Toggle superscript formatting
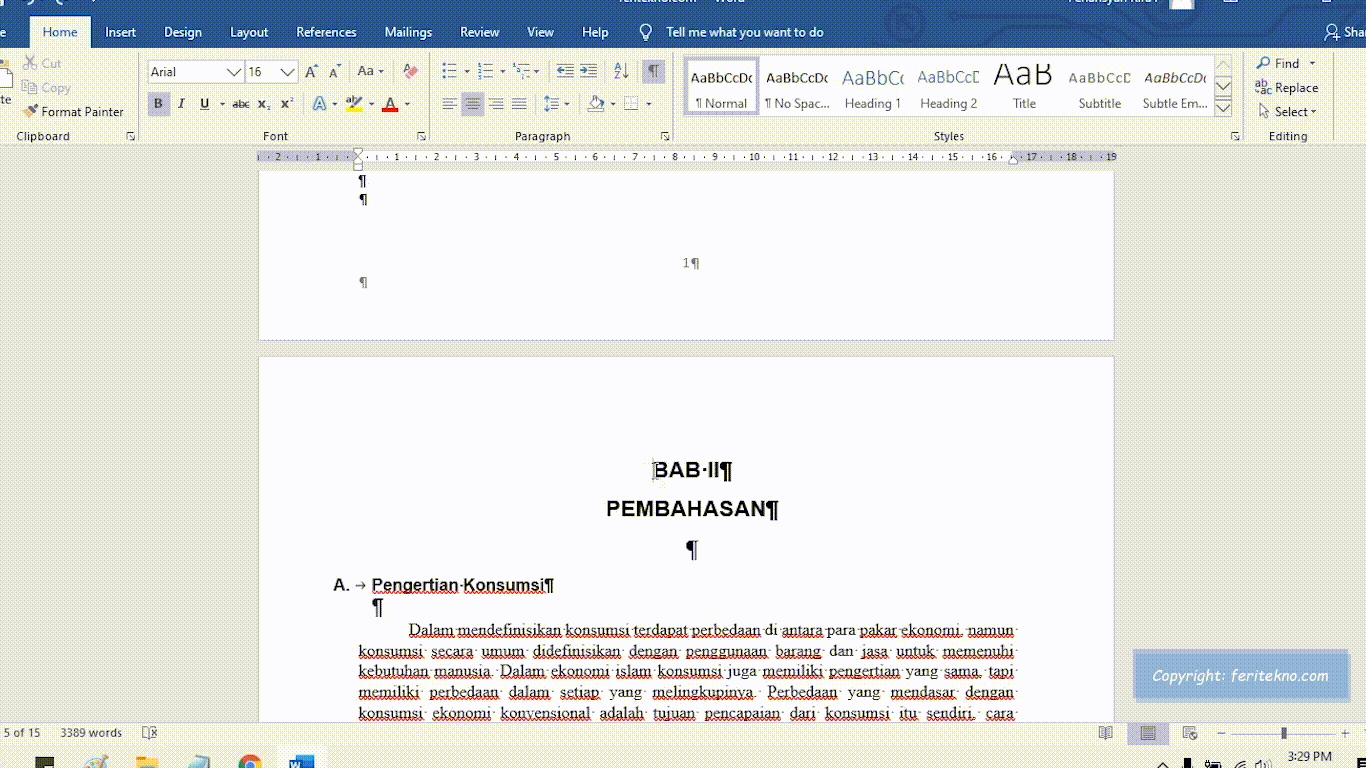 287,104
